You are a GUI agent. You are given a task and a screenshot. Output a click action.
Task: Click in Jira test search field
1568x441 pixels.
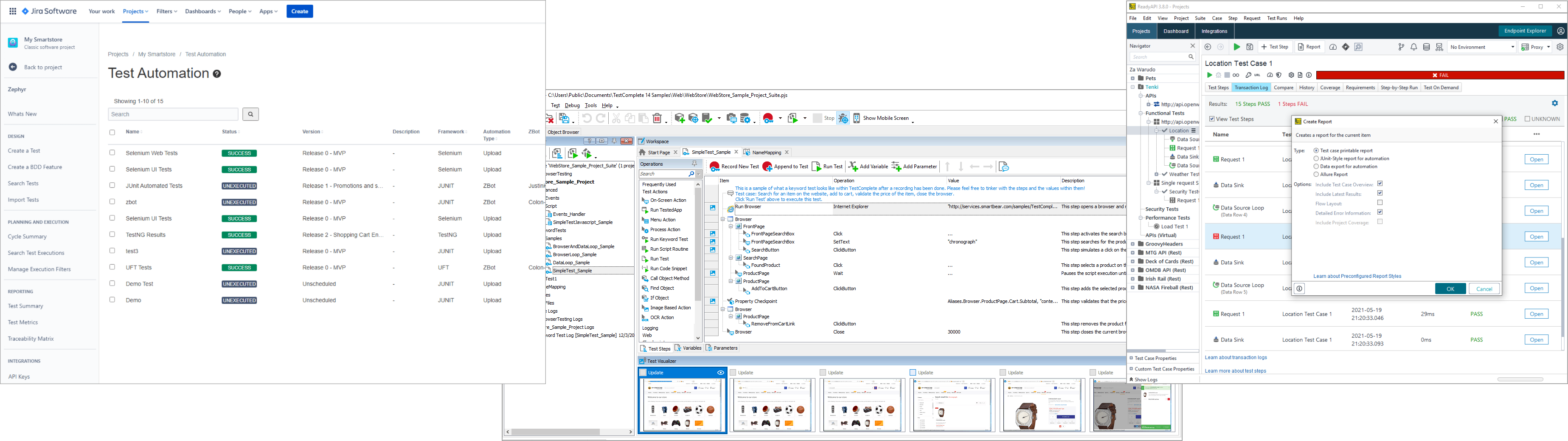[173, 114]
